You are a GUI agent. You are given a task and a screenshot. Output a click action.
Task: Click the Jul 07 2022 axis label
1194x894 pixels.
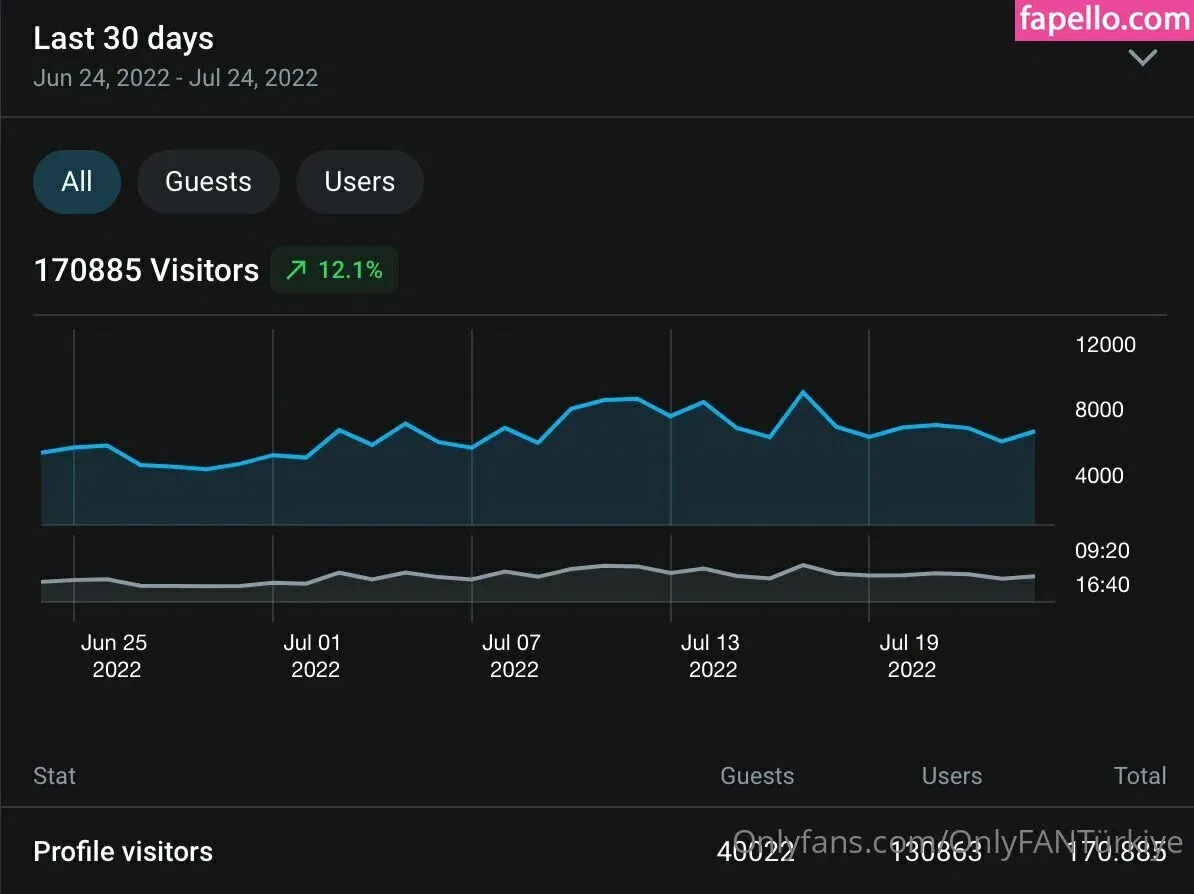512,656
